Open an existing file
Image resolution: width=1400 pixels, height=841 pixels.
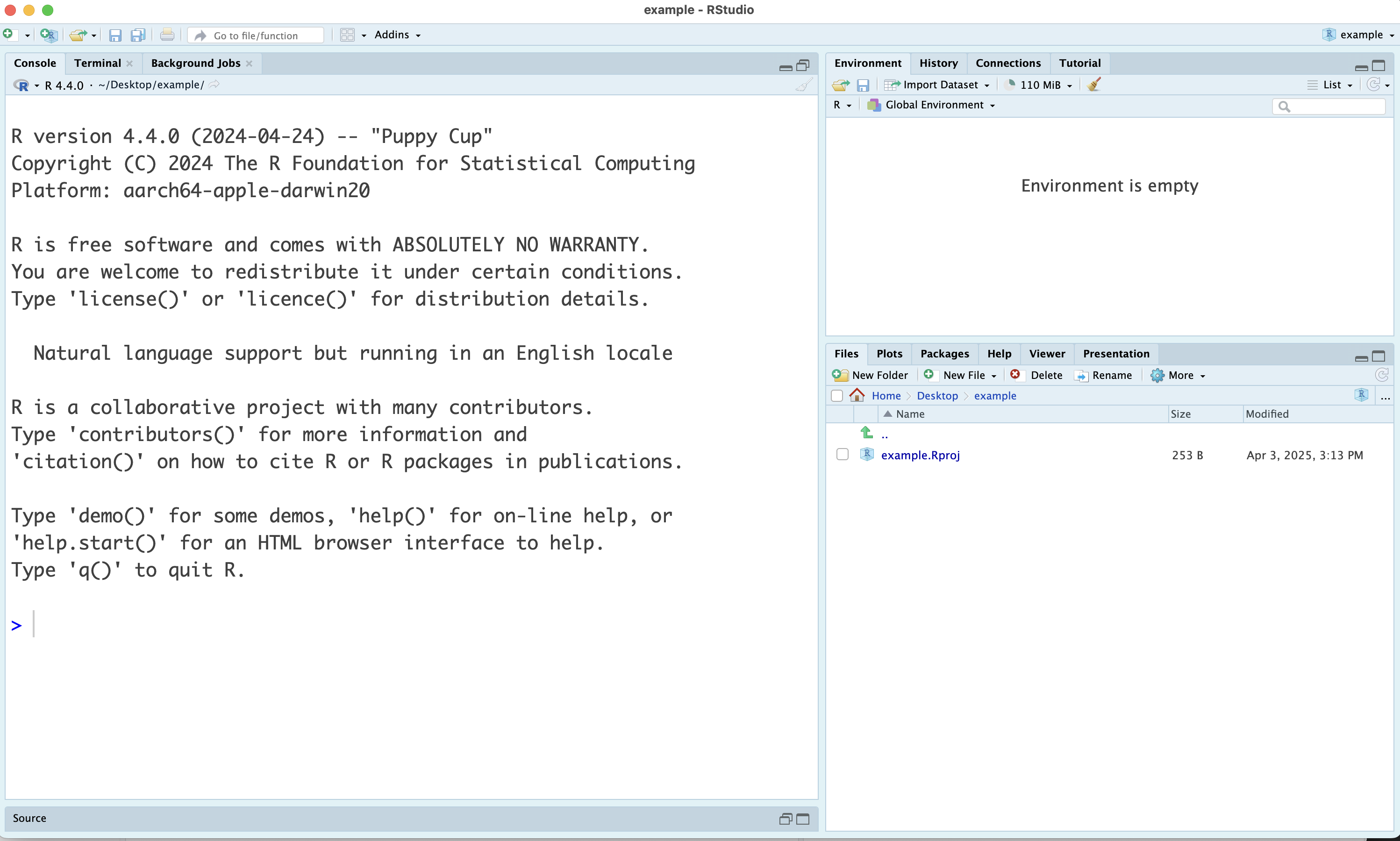[x=79, y=35]
